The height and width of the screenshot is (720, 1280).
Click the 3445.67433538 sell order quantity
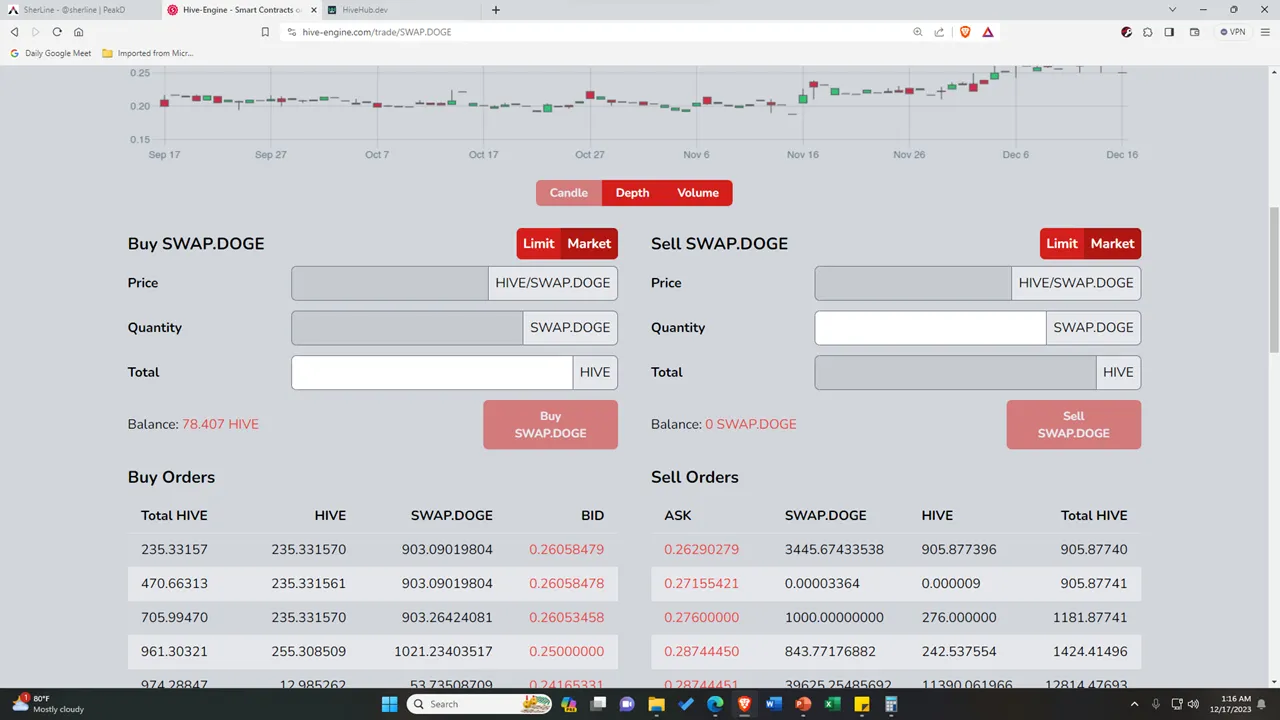tap(834, 549)
